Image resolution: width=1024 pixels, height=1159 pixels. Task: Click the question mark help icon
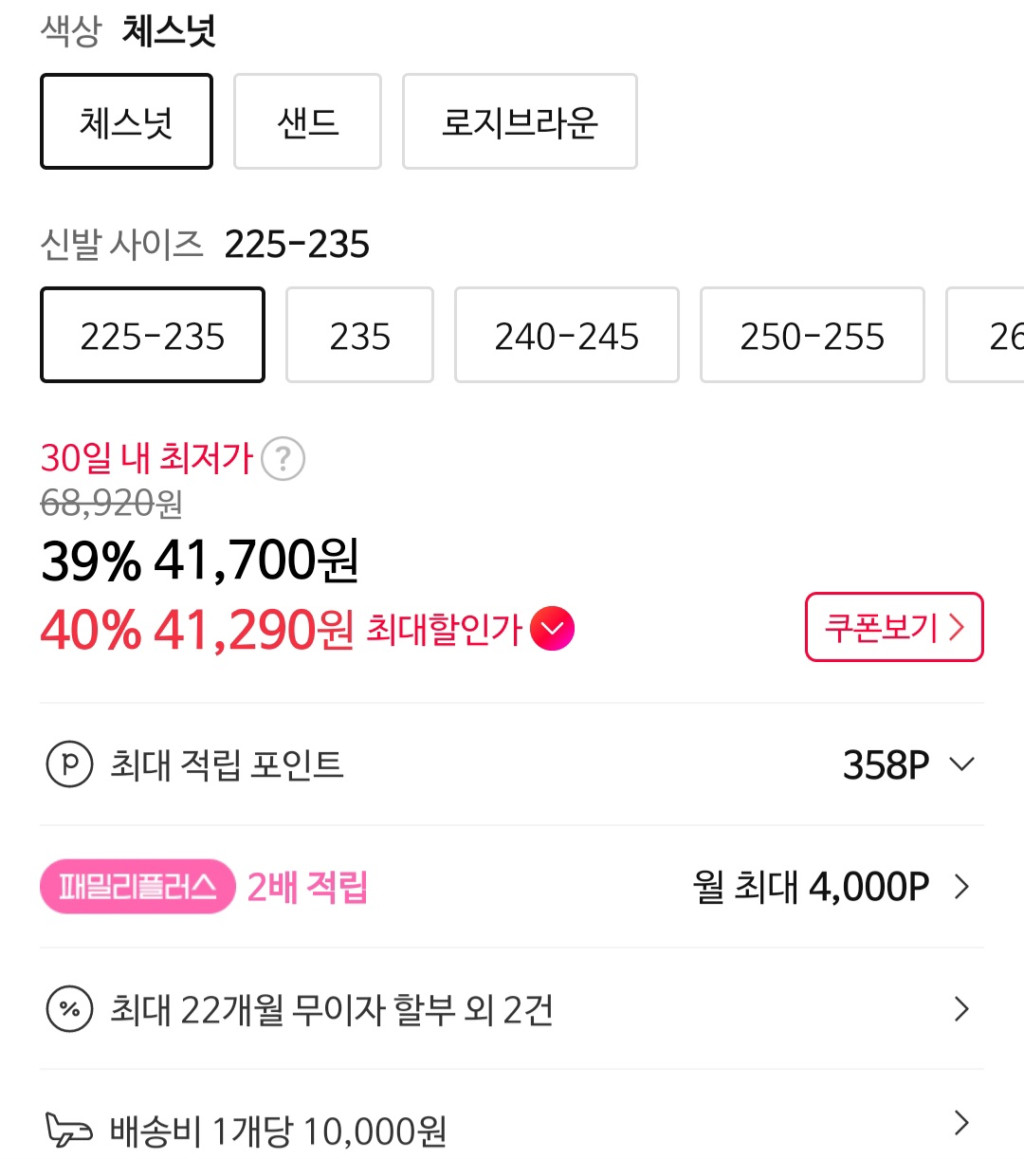[283, 460]
